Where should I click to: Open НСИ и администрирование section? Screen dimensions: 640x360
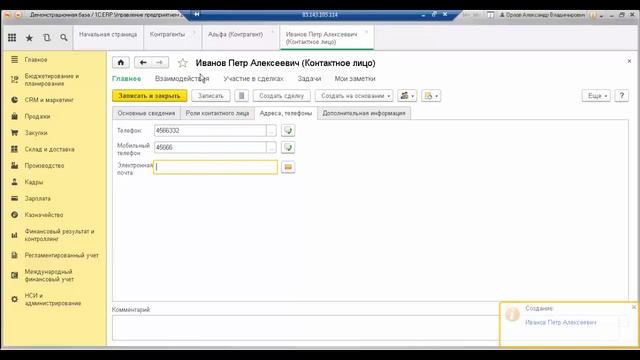(53, 299)
